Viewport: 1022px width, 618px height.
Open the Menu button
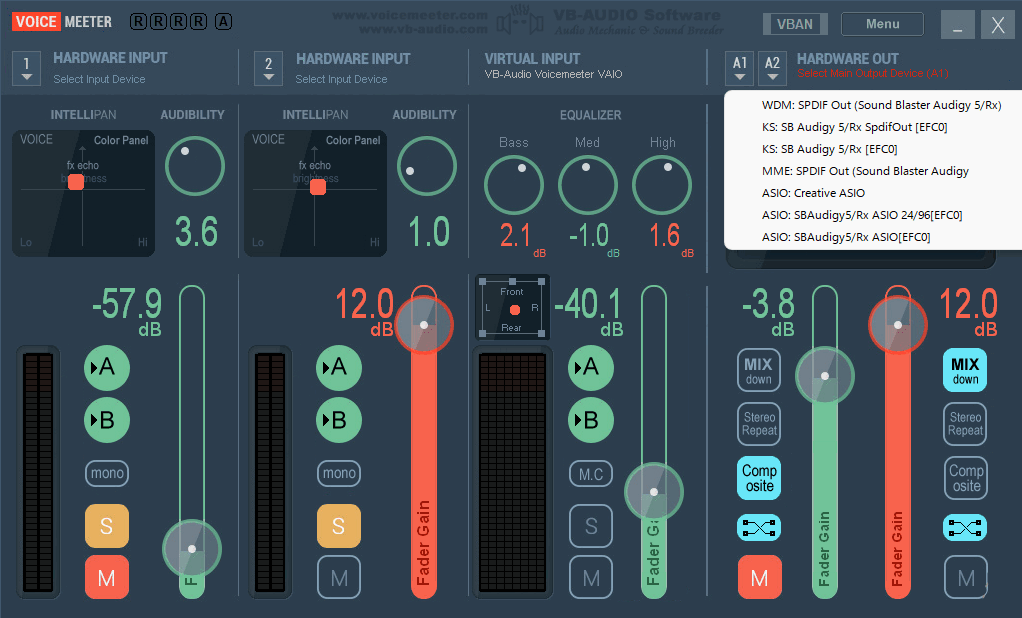[883, 24]
